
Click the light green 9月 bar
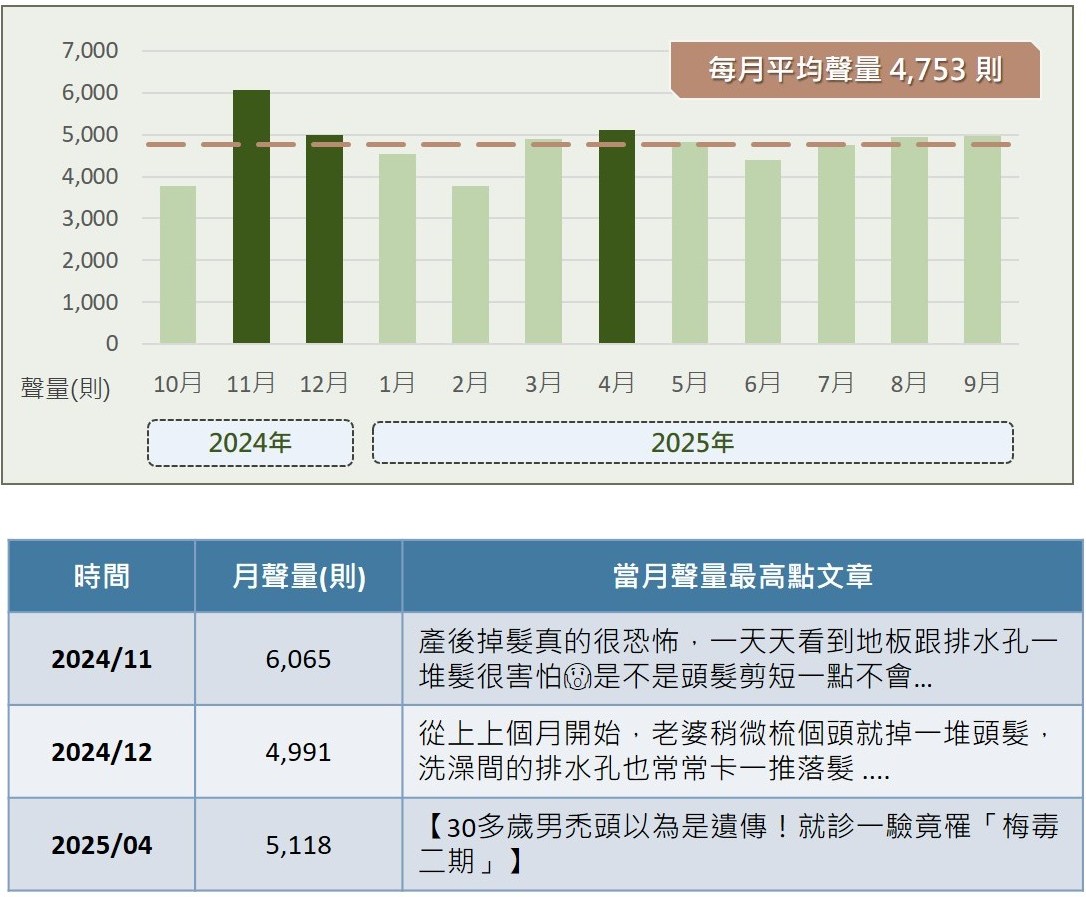[x=982, y=240]
